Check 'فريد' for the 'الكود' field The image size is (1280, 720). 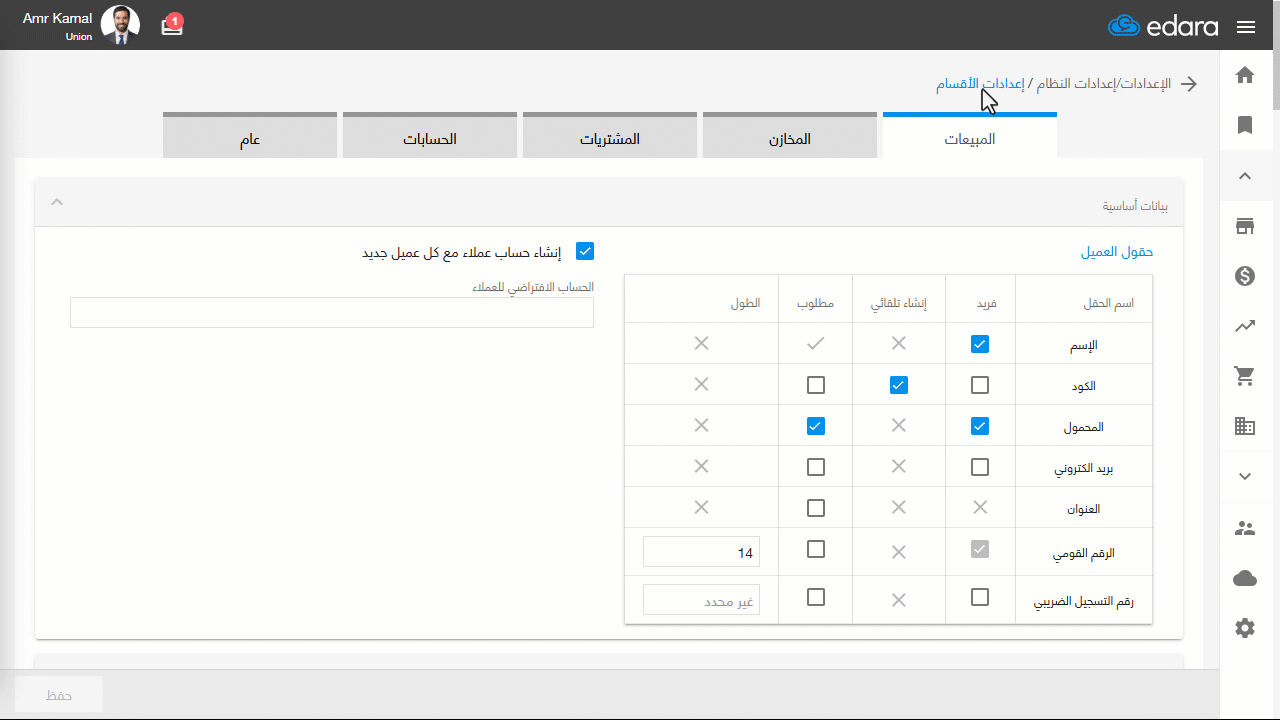point(980,385)
